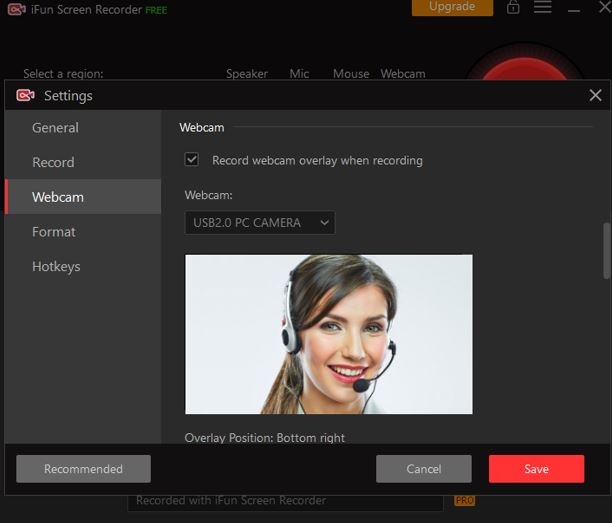The width and height of the screenshot is (612, 523).
Task: Click the Speaker label in main window
Action: pos(247,74)
